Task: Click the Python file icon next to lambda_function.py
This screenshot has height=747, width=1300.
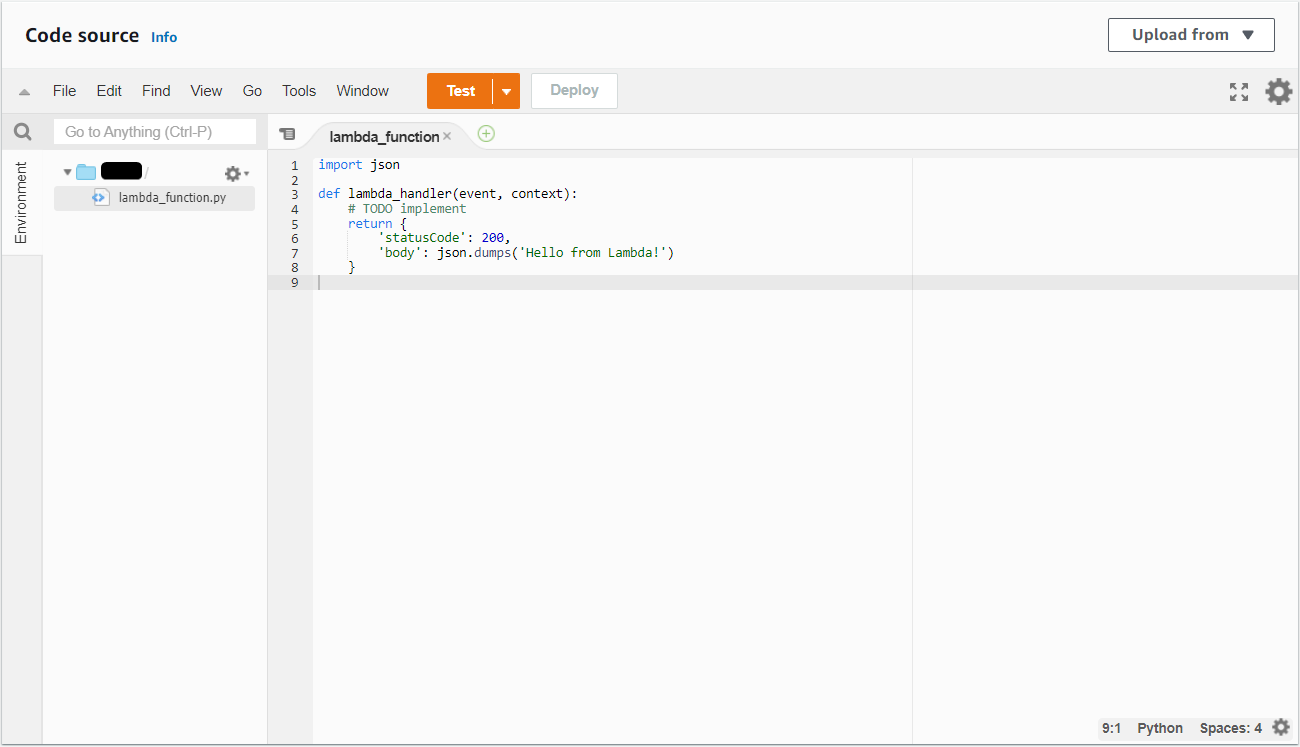Action: (100, 197)
